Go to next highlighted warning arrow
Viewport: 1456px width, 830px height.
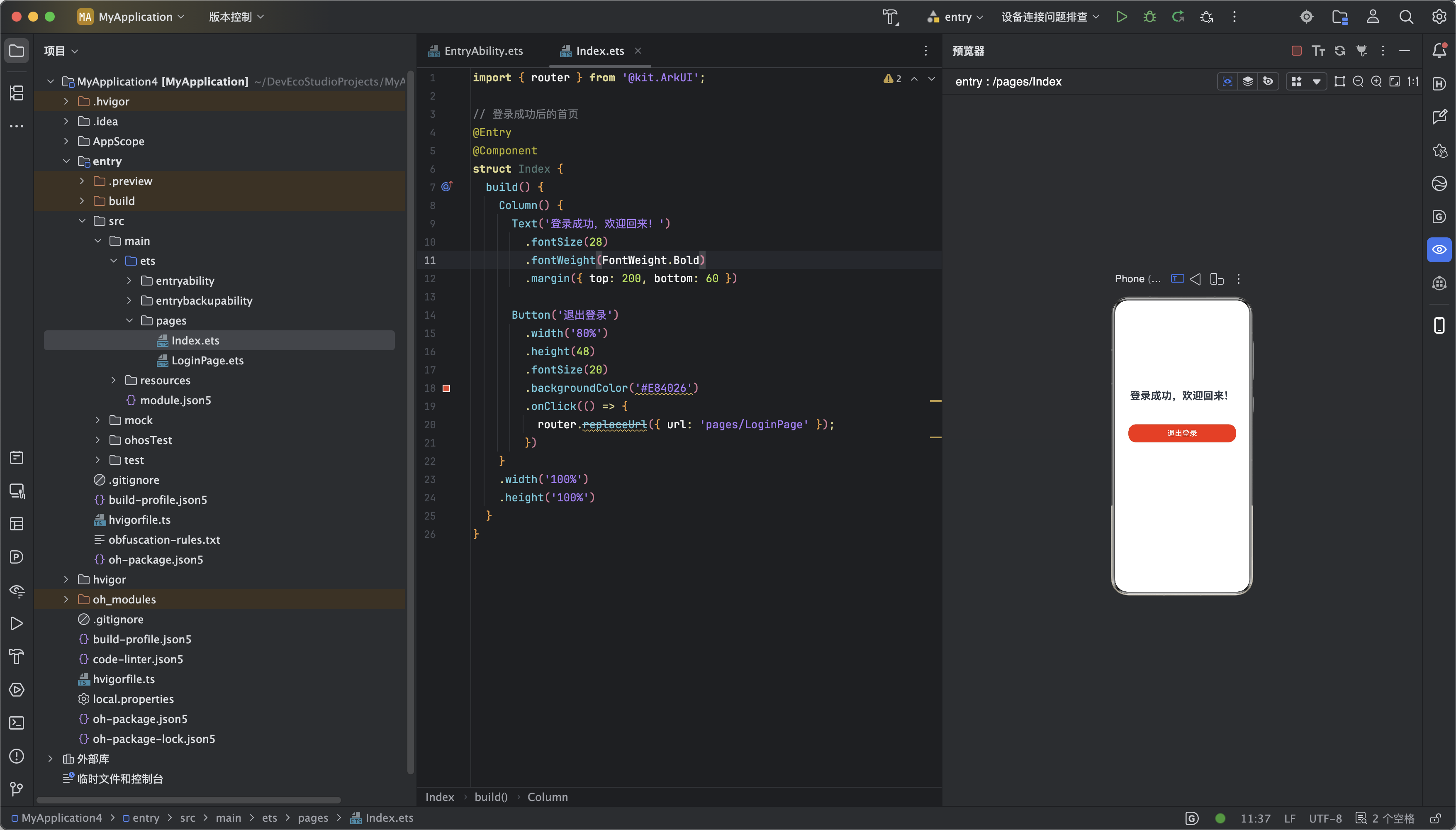coord(931,79)
